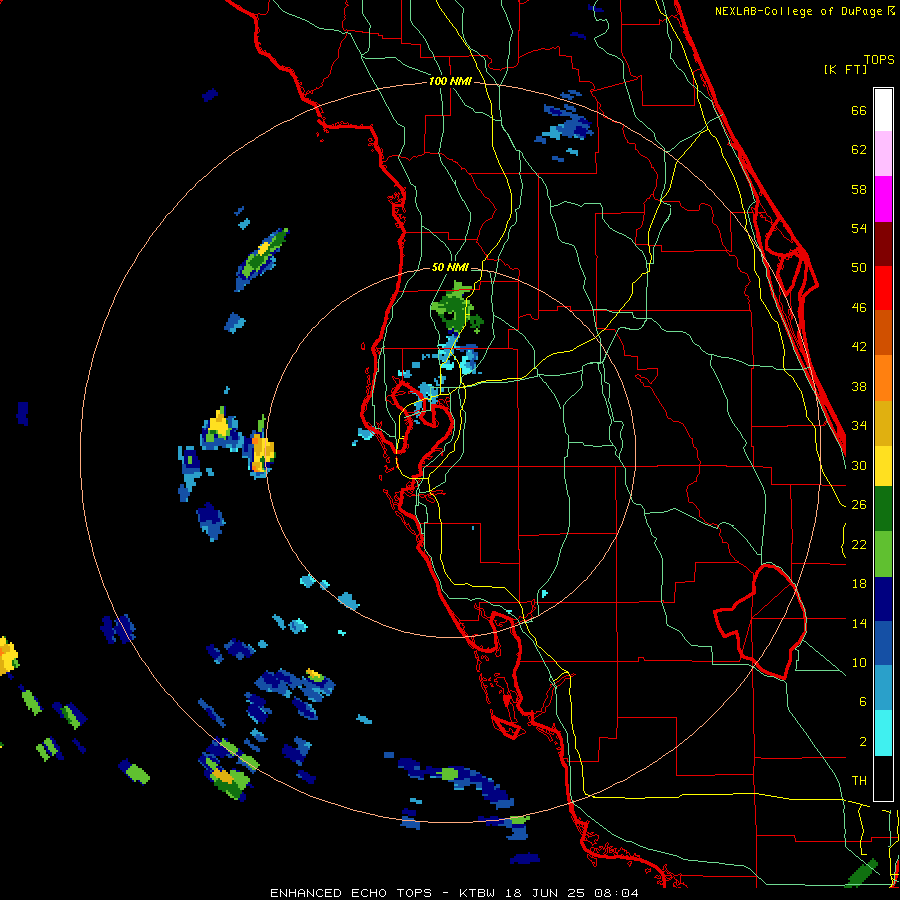Select the white color swatch in the legend
The image size is (900, 900).
click(883, 110)
